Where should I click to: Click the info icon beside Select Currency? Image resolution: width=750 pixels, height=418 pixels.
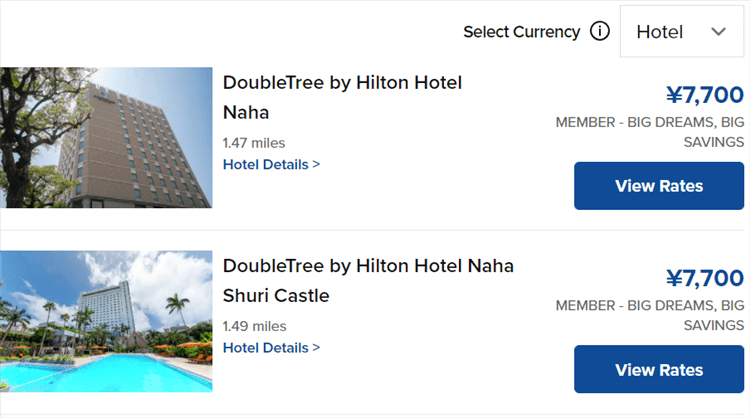(600, 31)
